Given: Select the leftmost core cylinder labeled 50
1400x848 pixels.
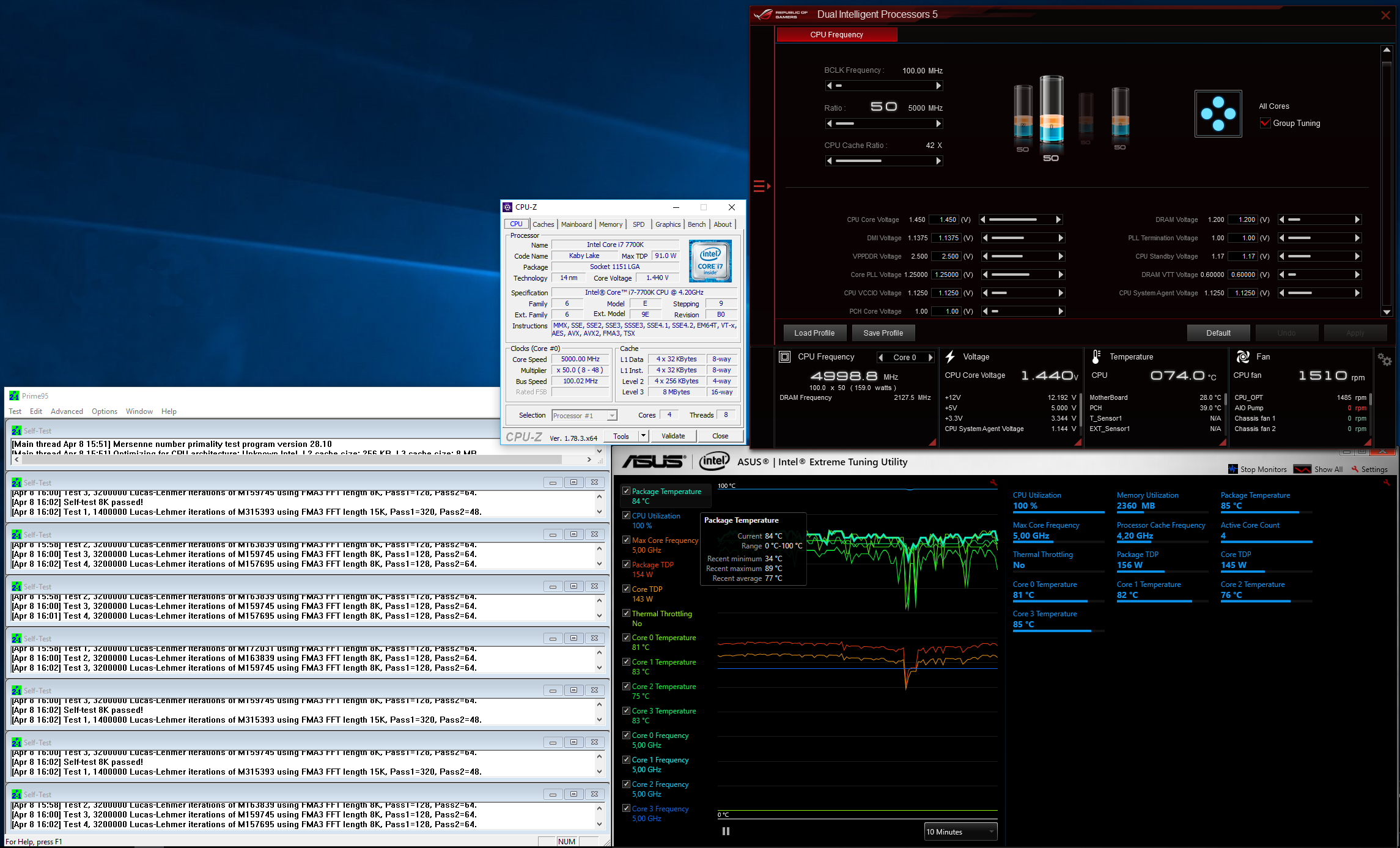Looking at the screenshot, I should [x=1023, y=112].
